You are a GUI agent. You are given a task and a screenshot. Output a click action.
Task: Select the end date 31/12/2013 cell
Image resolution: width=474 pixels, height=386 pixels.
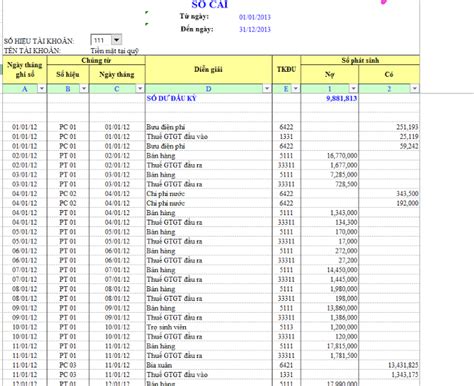[255, 29]
